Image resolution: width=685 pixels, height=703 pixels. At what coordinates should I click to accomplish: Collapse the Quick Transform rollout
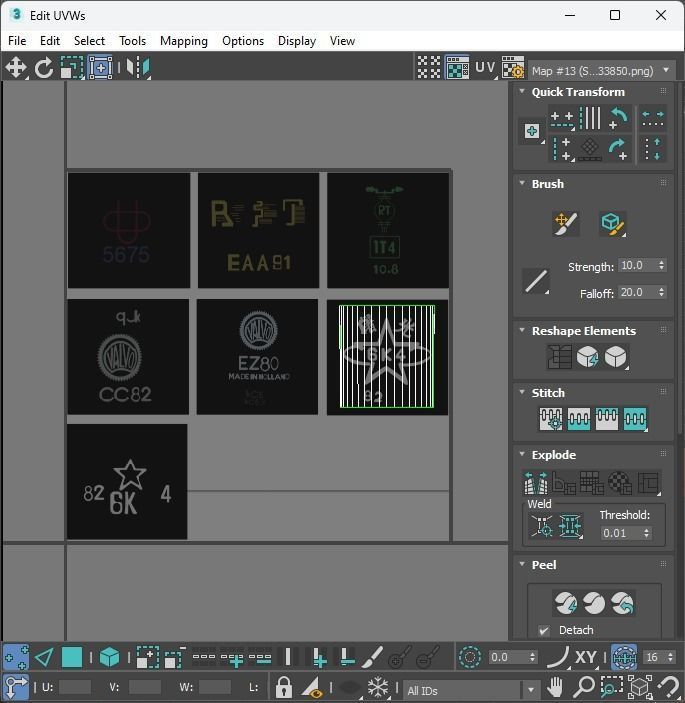[x=522, y=91]
